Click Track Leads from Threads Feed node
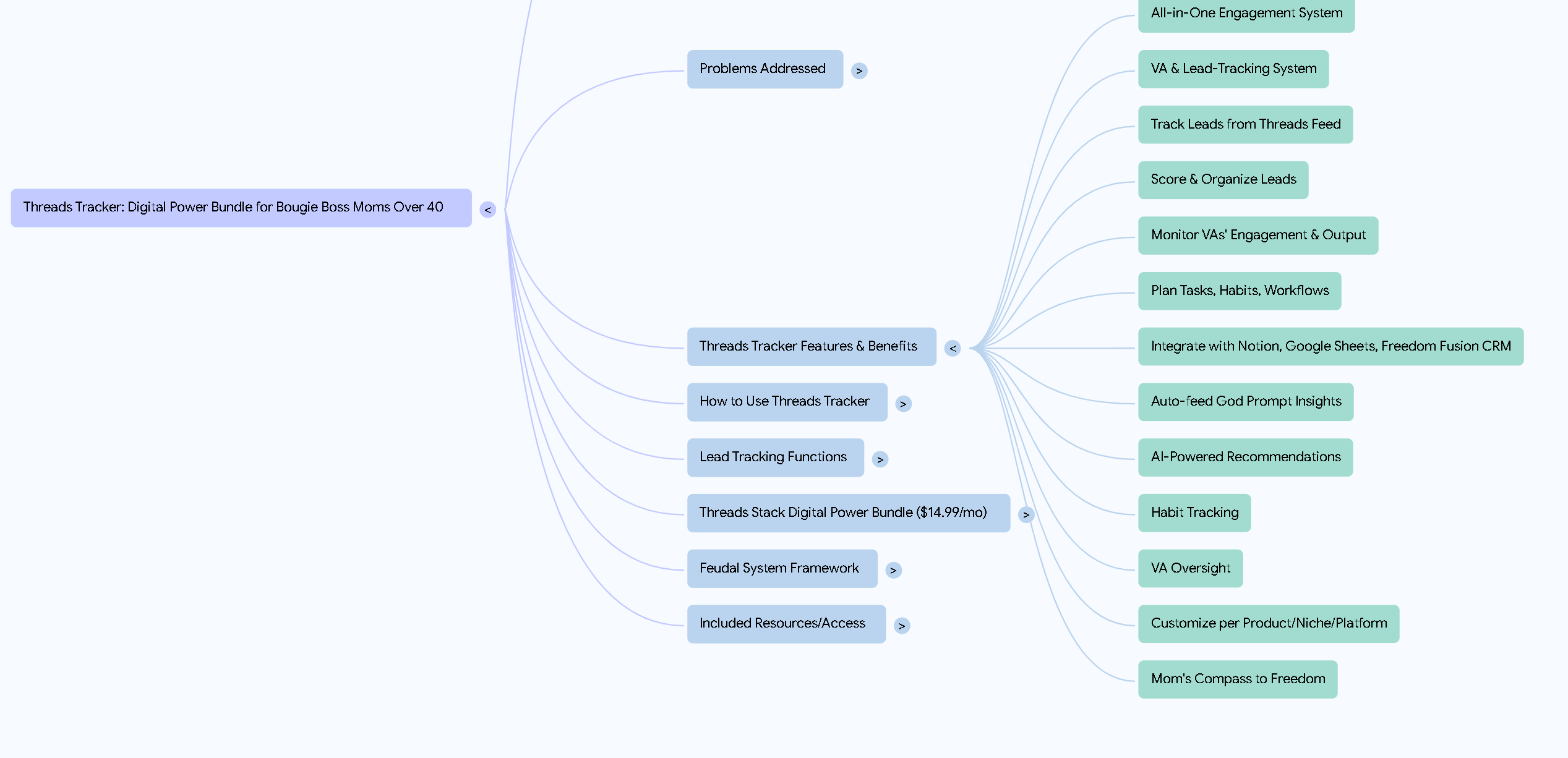Viewport: 1568px width, 758px height. 1245,124
